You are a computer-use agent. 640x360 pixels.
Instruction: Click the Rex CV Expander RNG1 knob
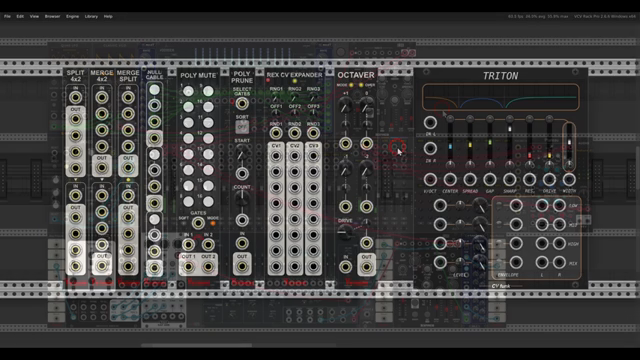(276, 98)
